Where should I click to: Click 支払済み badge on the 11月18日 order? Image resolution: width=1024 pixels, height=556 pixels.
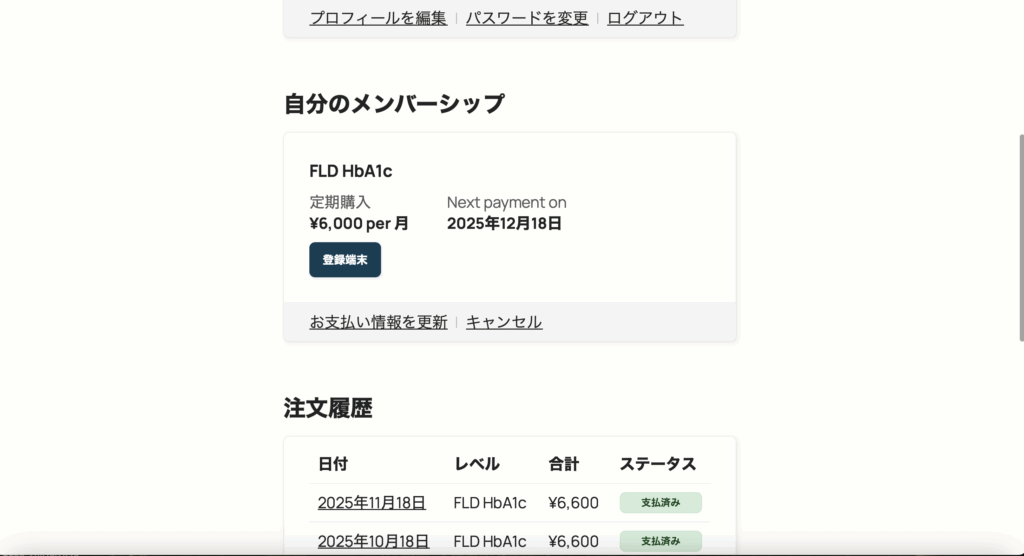pos(660,503)
